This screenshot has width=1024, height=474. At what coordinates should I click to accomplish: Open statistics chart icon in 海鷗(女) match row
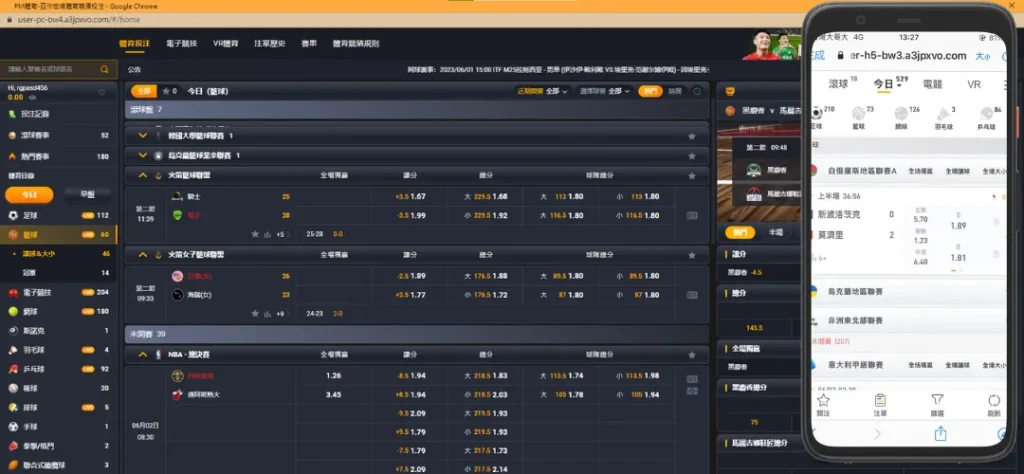[x=267, y=314]
